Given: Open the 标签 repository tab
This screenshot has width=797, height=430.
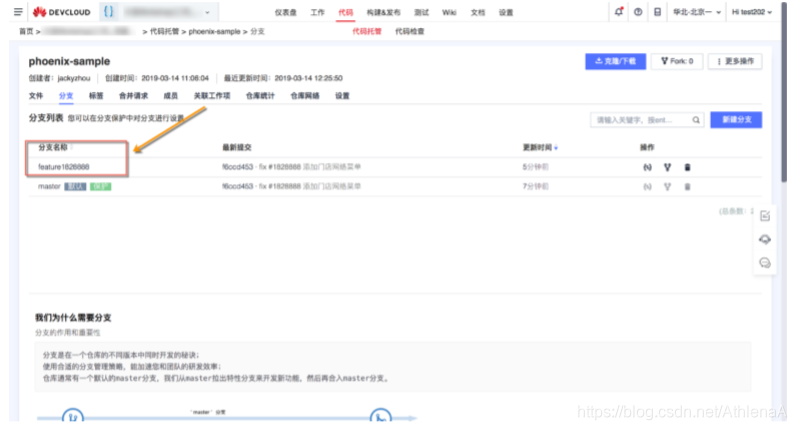Looking at the screenshot, I should tap(96, 96).
